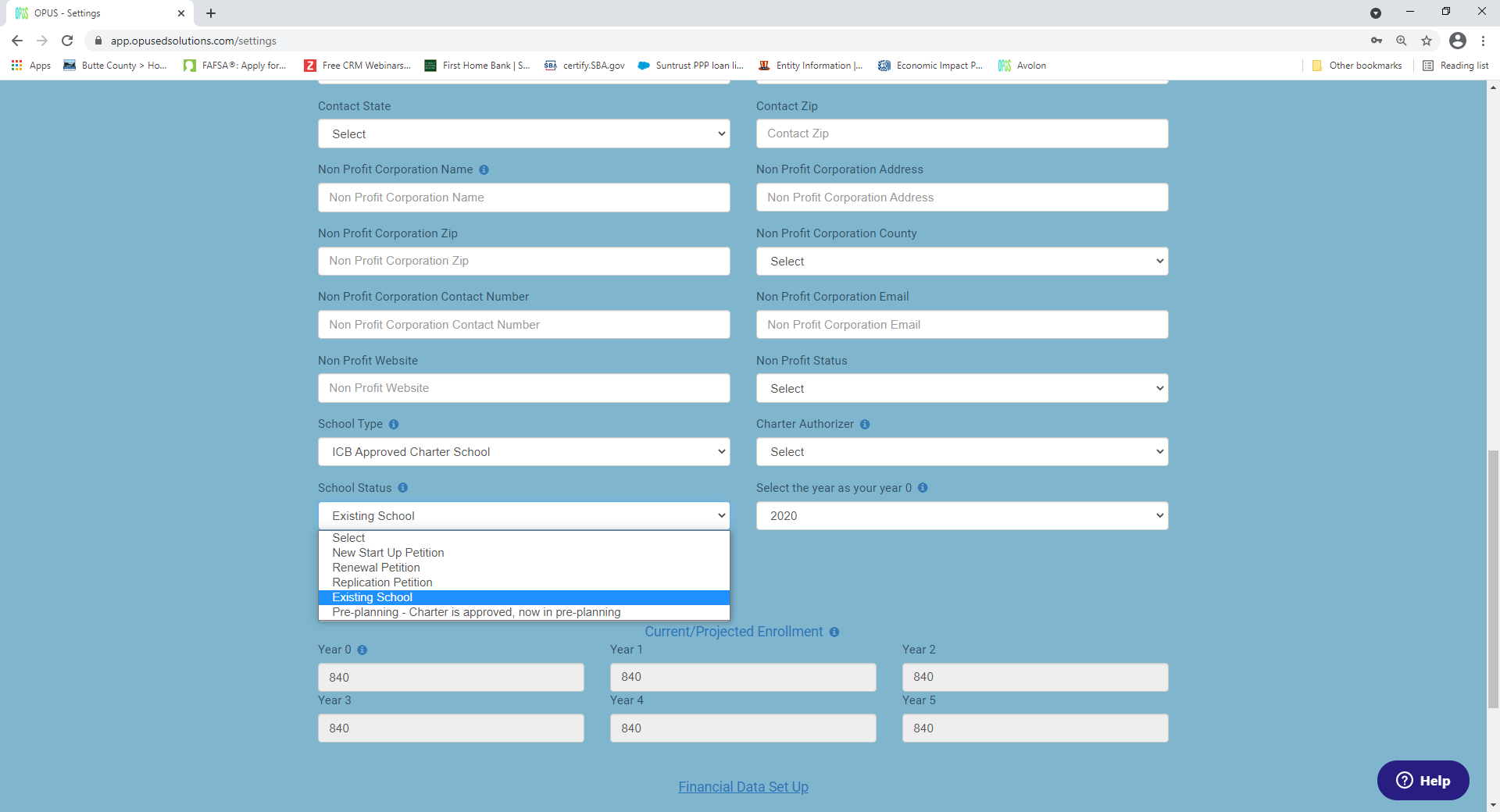Screen dimensions: 1500x812
Task: Click the Year 2 enrollment field
Action: pyautogui.click(x=1035, y=677)
